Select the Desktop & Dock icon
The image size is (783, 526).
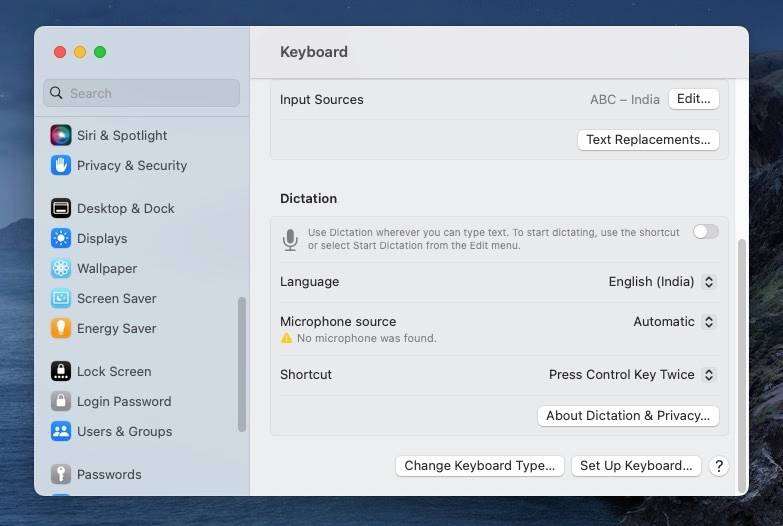(61, 208)
